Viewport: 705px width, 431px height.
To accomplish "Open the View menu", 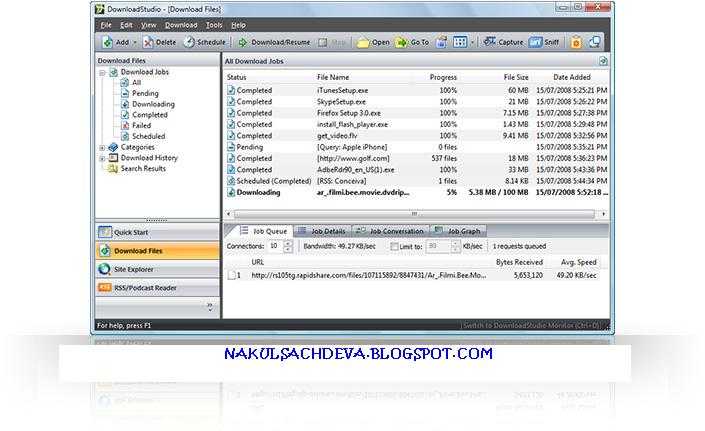I will (x=148, y=25).
